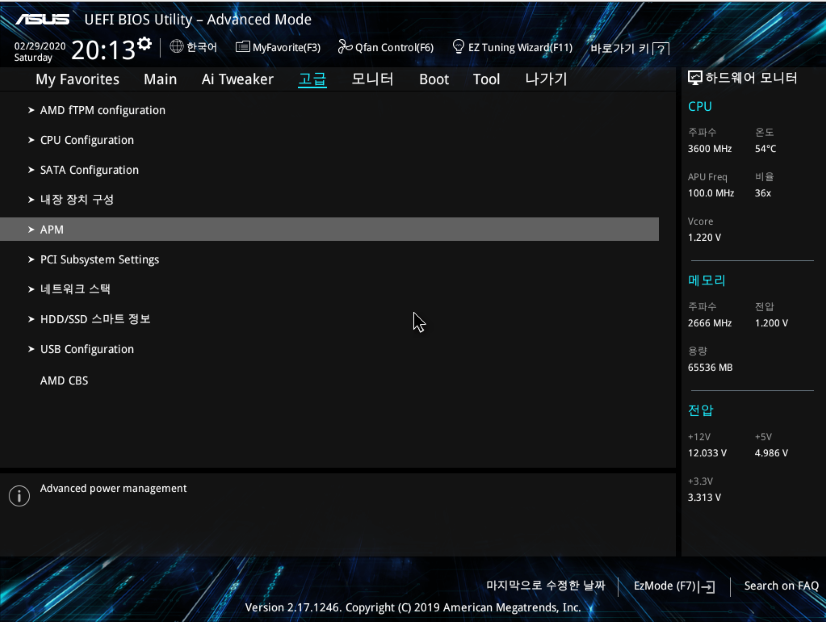Image resolution: width=826 pixels, height=623 pixels.
Task: Expand the 내장 장치 구성 arrow
Action: [31, 200]
